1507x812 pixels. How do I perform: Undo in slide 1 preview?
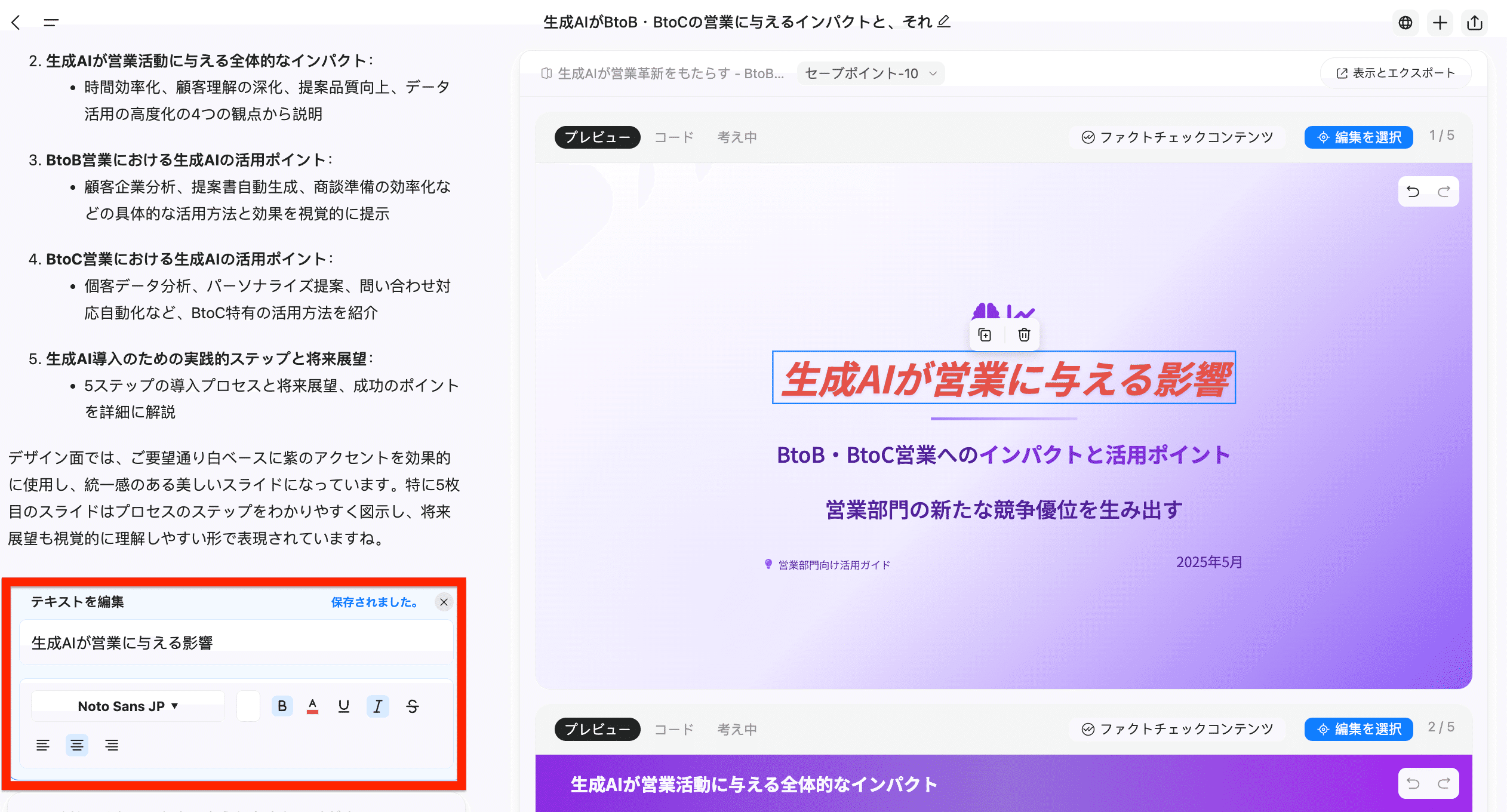pyautogui.click(x=1413, y=192)
